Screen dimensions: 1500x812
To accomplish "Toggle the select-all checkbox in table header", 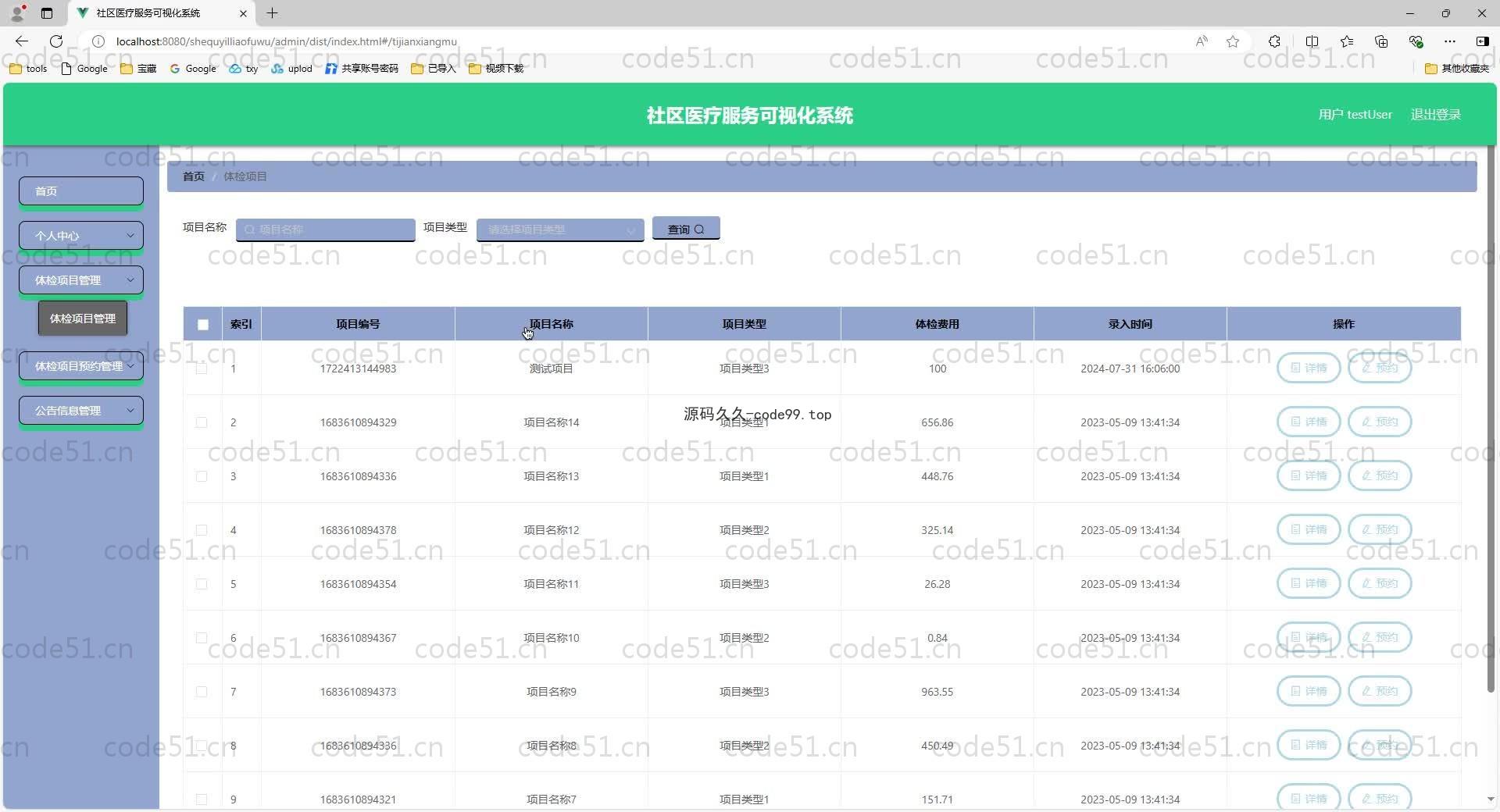I will tap(203, 325).
